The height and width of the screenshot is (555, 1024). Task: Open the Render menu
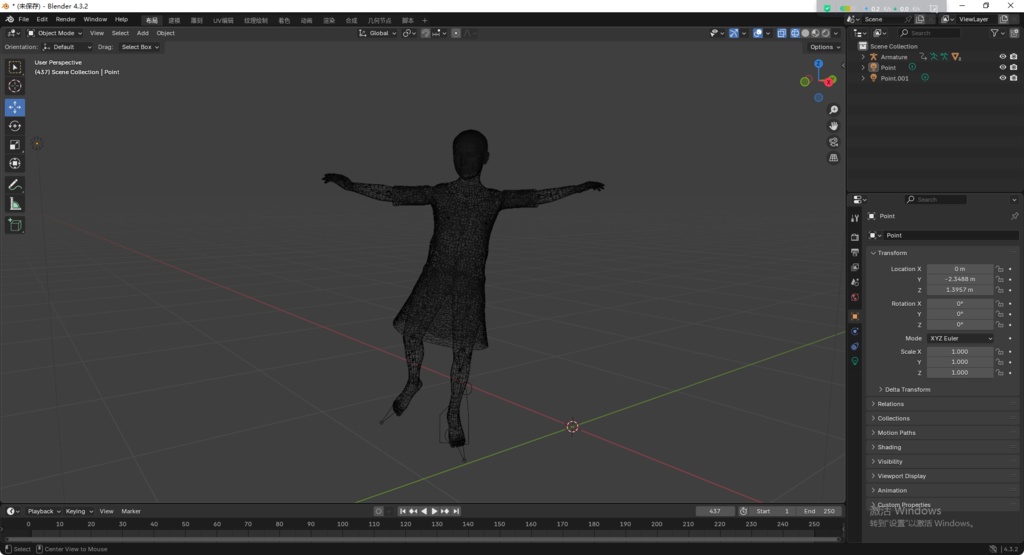pos(65,19)
